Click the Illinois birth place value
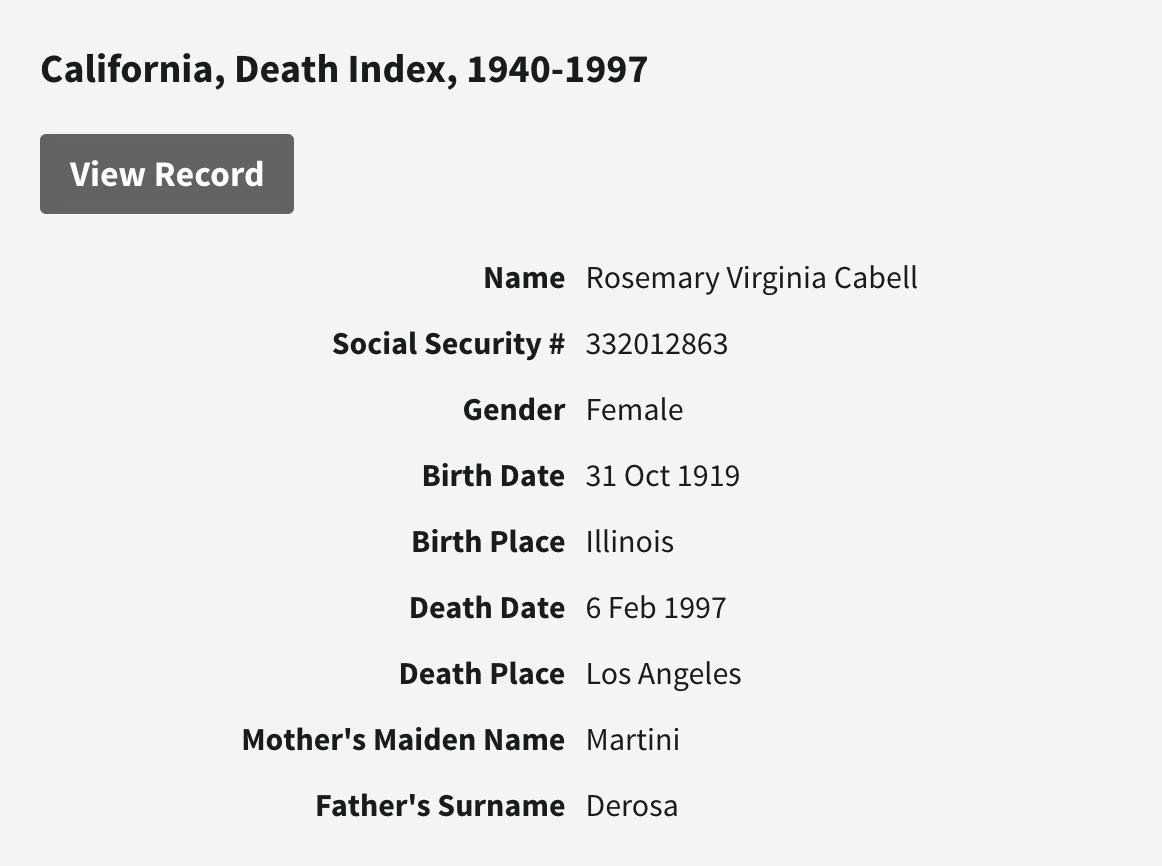Viewport: 1162px width, 866px height. pyautogui.click(x=629, y=542)
